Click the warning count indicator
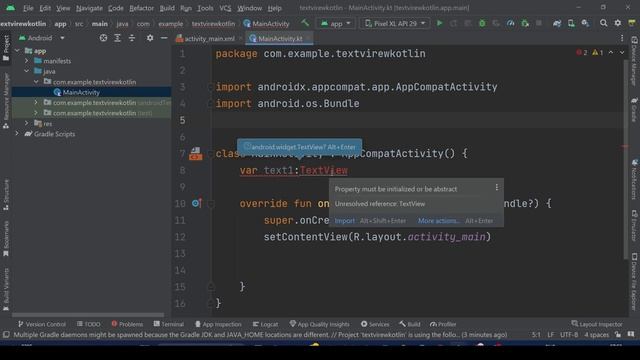The width and height of the screenshot is (640, 360). tap(598, 53)
